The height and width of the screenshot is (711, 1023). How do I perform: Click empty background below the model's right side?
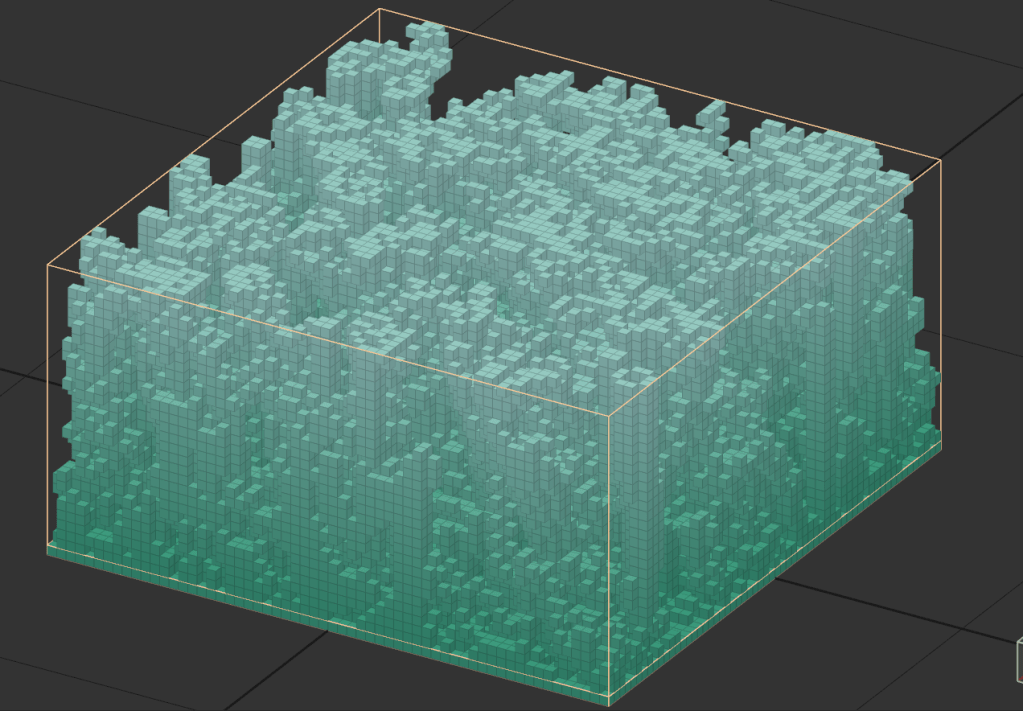click(x=850, y=640)
